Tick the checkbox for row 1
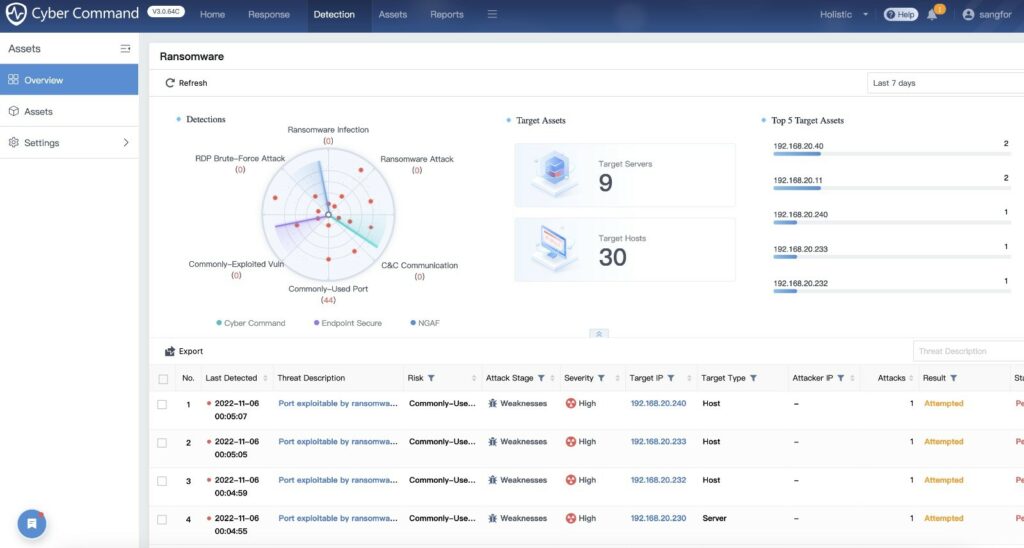The height and width of the screenshot is (548, 1024). [162, 404]
